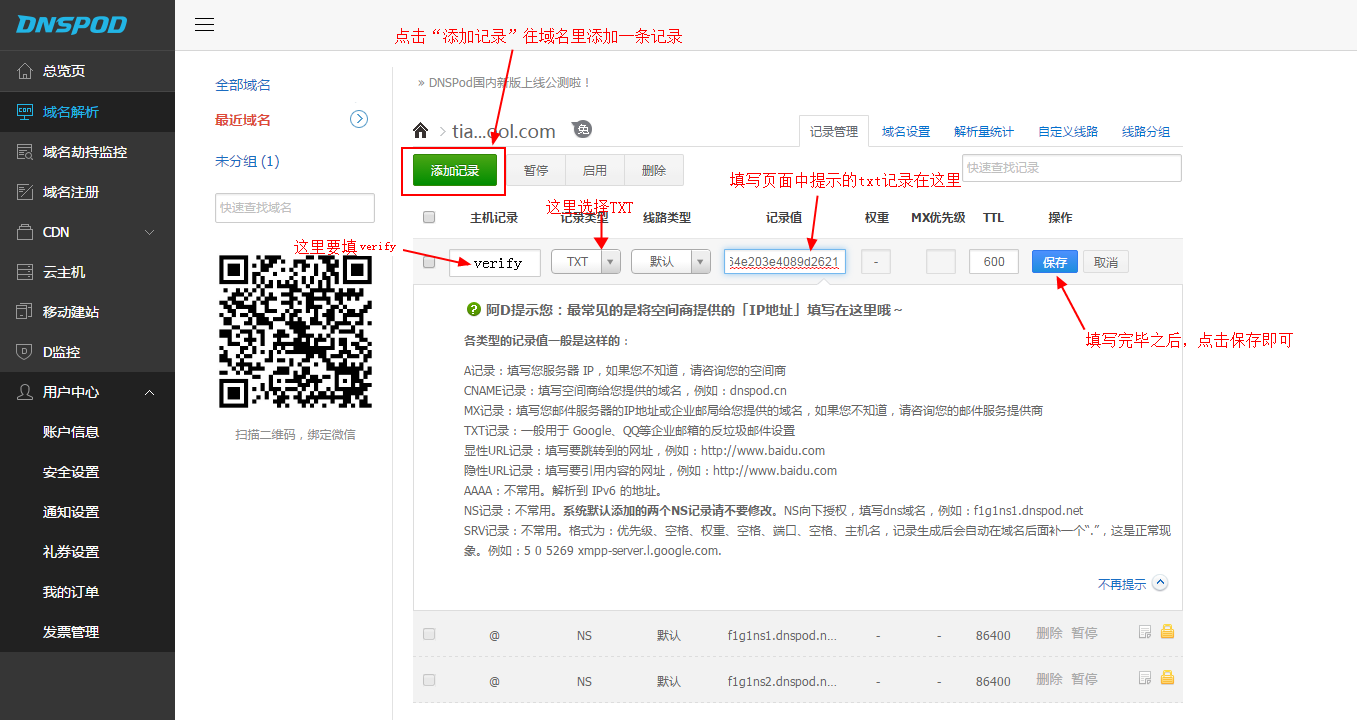Focus the 快速查找域名 search field
The image size is (1357, 720).
point(295,208)
